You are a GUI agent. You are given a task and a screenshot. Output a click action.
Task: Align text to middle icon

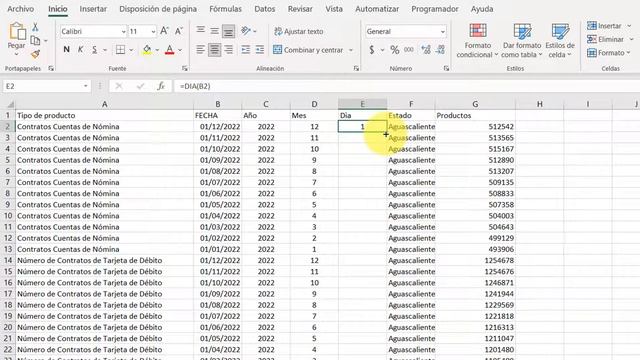point(214,31)
